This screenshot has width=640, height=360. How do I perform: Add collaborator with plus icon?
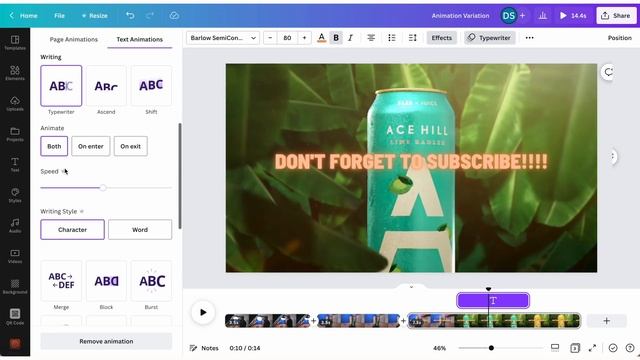(x=522, y=16)
